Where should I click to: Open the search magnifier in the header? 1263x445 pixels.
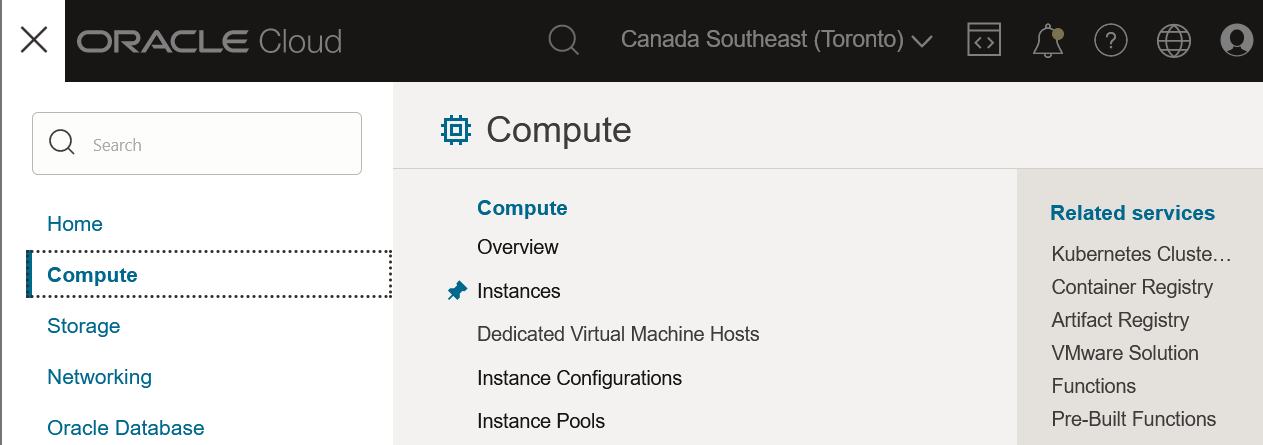[564, 40]
